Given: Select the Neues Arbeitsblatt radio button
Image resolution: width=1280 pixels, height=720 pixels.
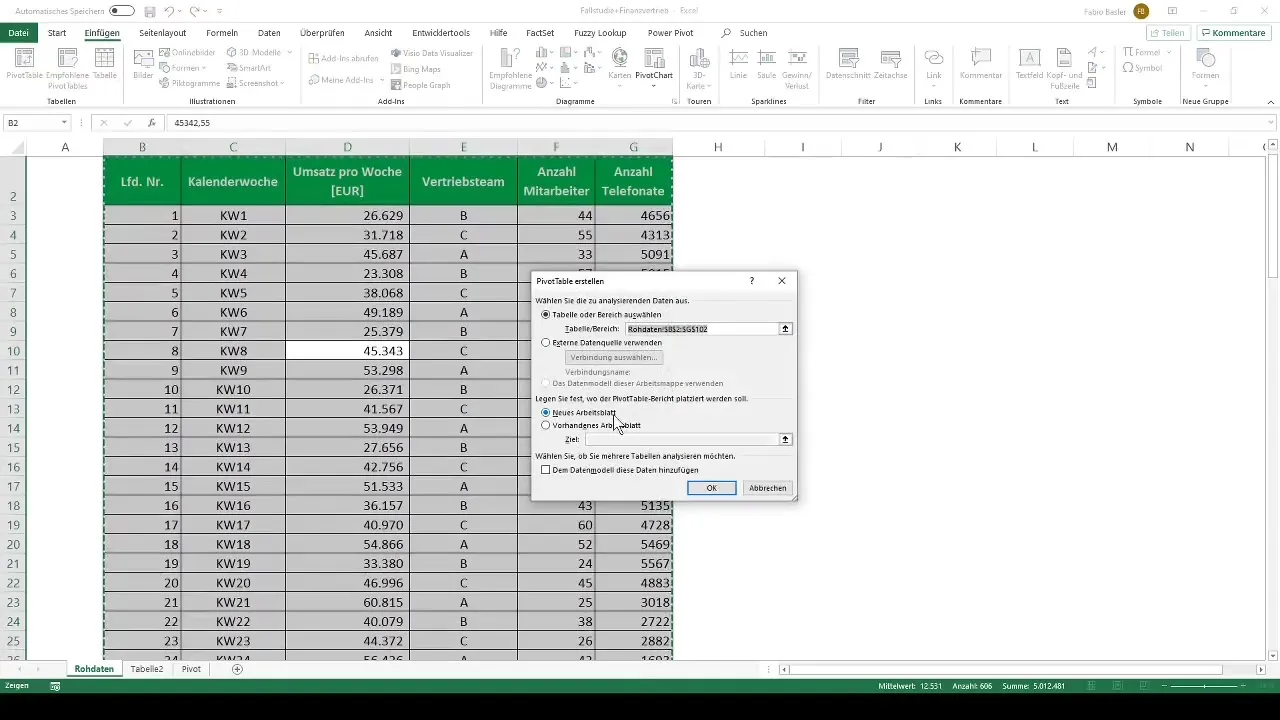Looking at the screenshot, I should 545,412.
